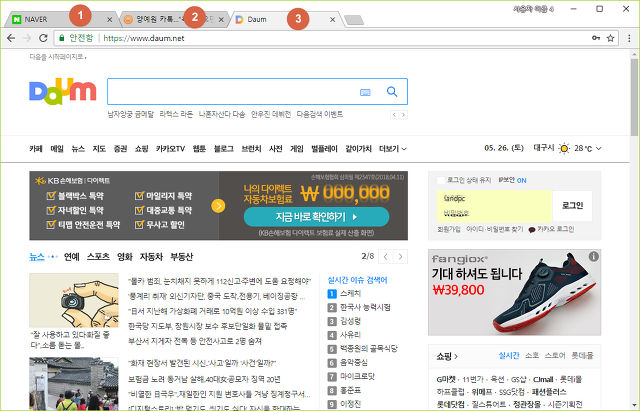640x411 pixels.
Task: Select the 부동산 news tab
Action: (x=182, y=257)
